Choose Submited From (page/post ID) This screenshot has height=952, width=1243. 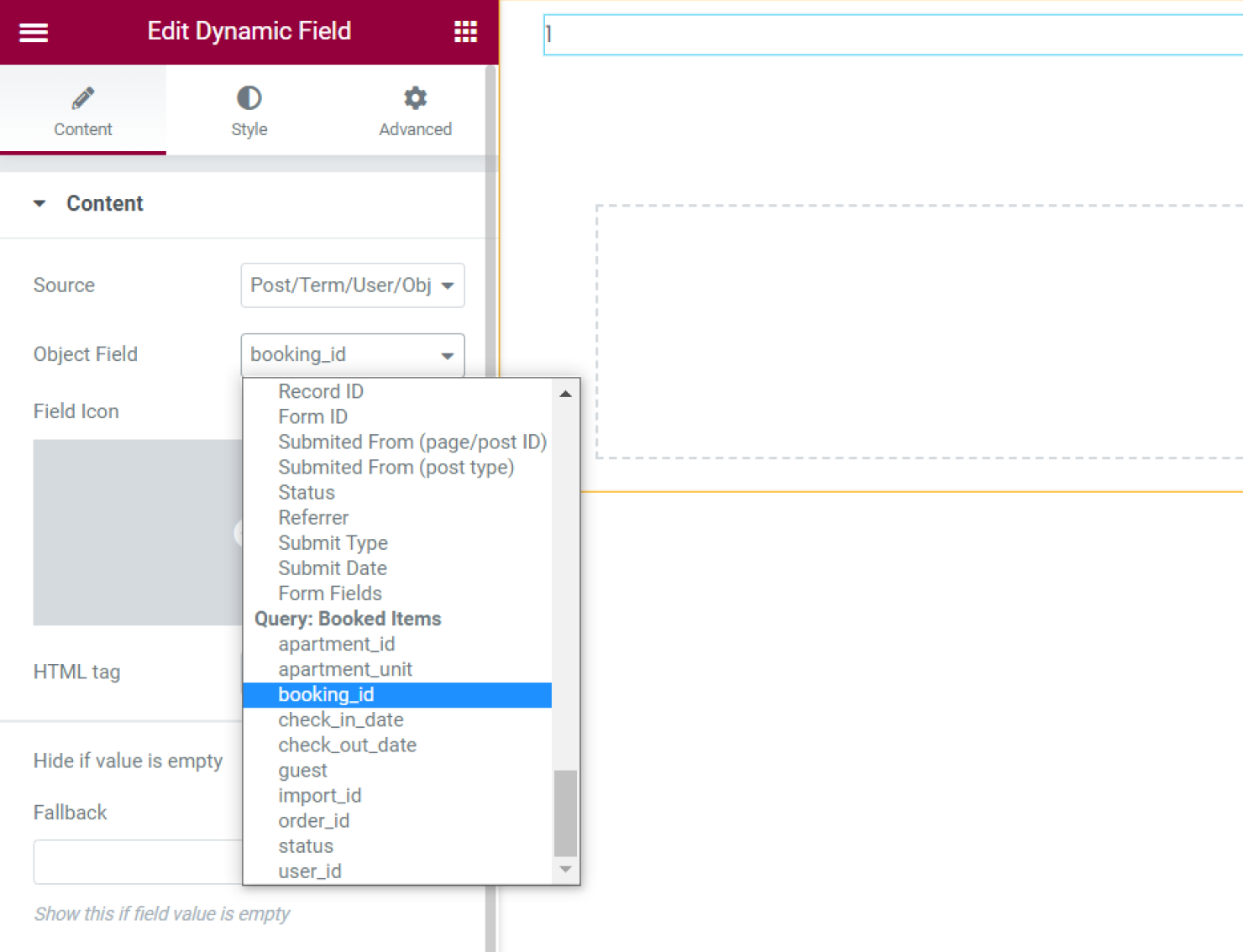[x=397, y=442]
